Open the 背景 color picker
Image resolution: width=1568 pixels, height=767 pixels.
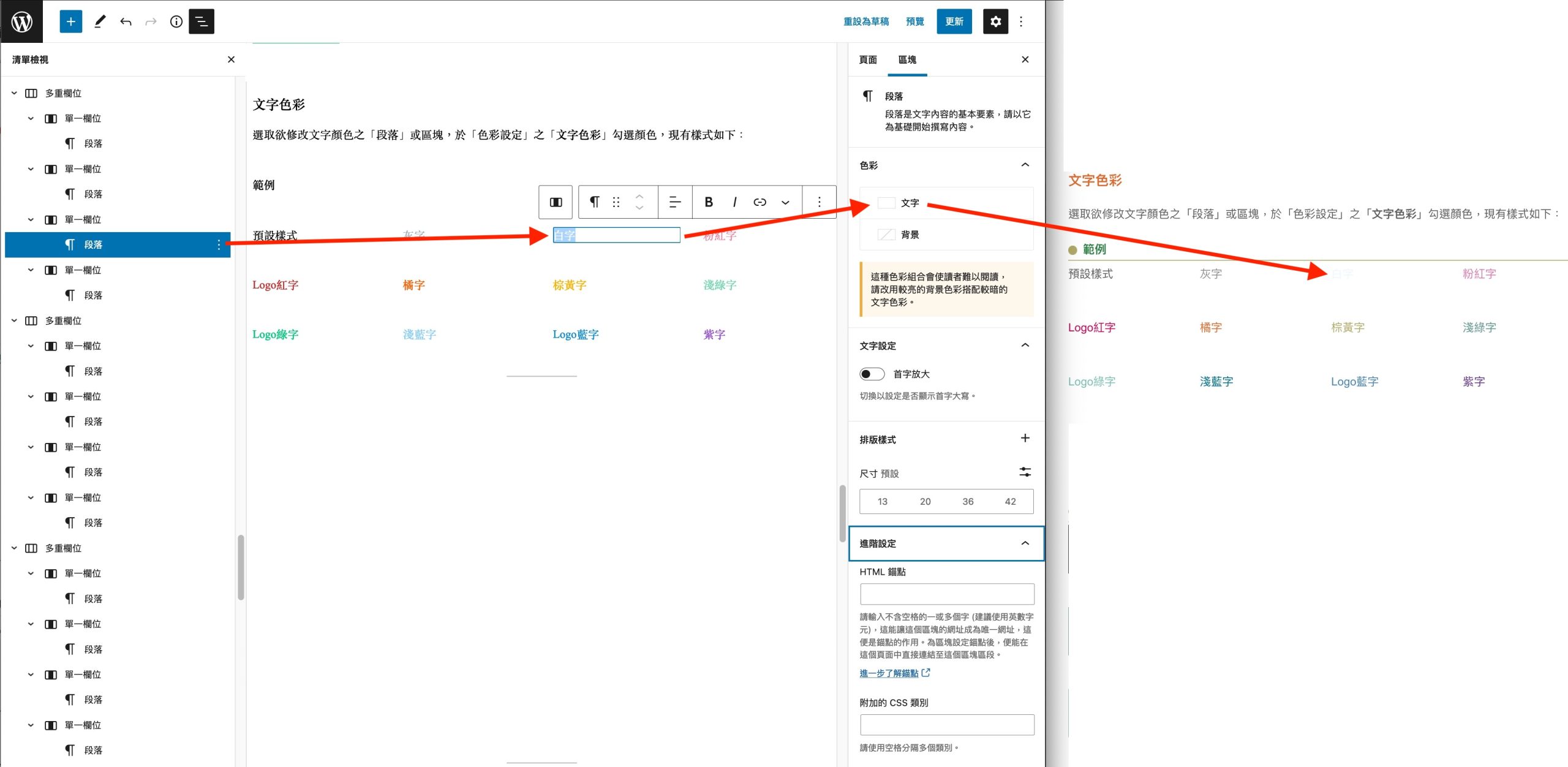(946, 235)
